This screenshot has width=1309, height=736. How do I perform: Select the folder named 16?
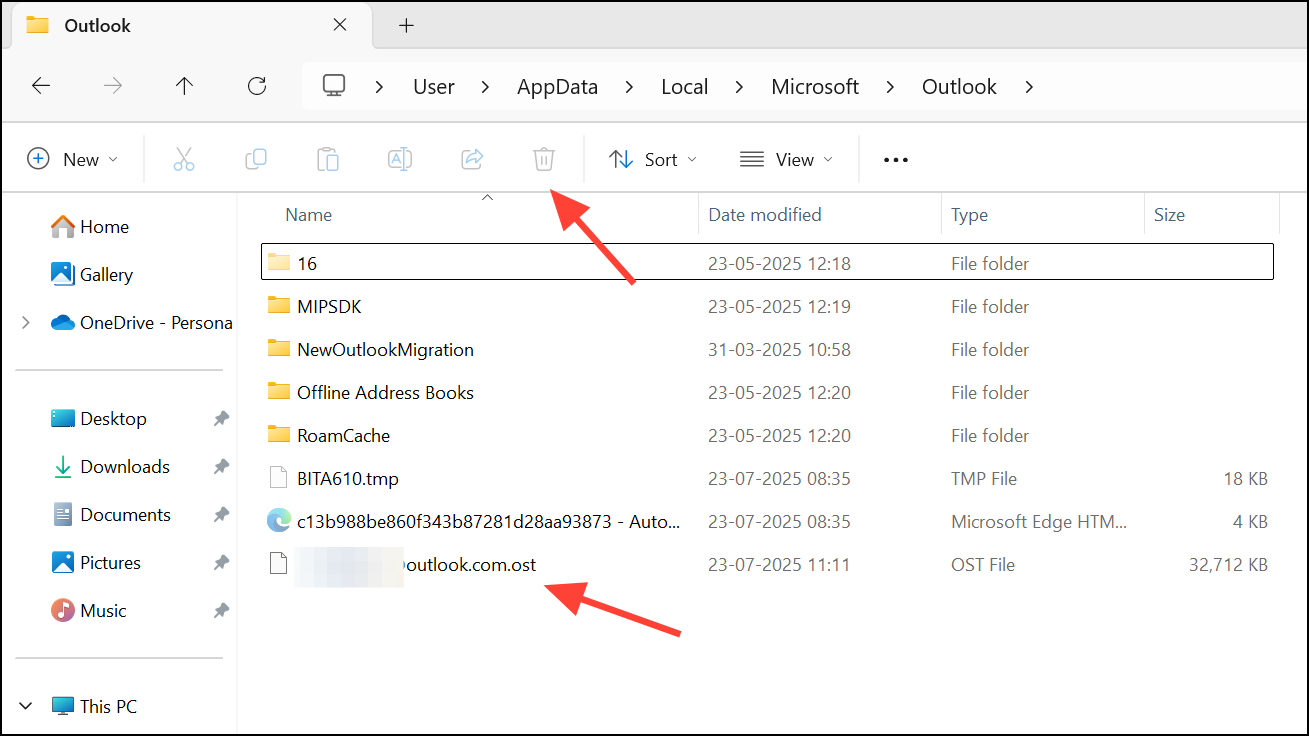point(767,263)
